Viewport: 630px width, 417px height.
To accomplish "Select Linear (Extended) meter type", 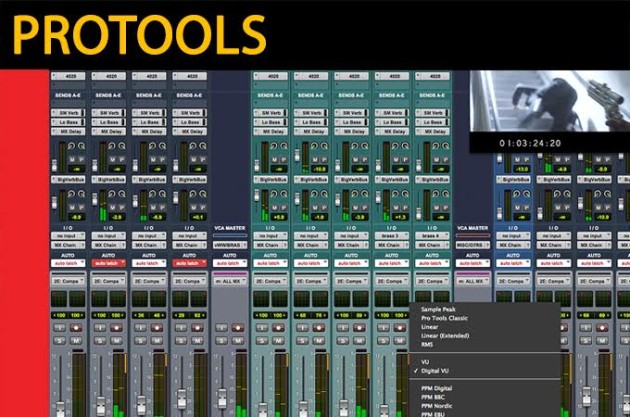I will pyautogui.click(x=445, y=335).
